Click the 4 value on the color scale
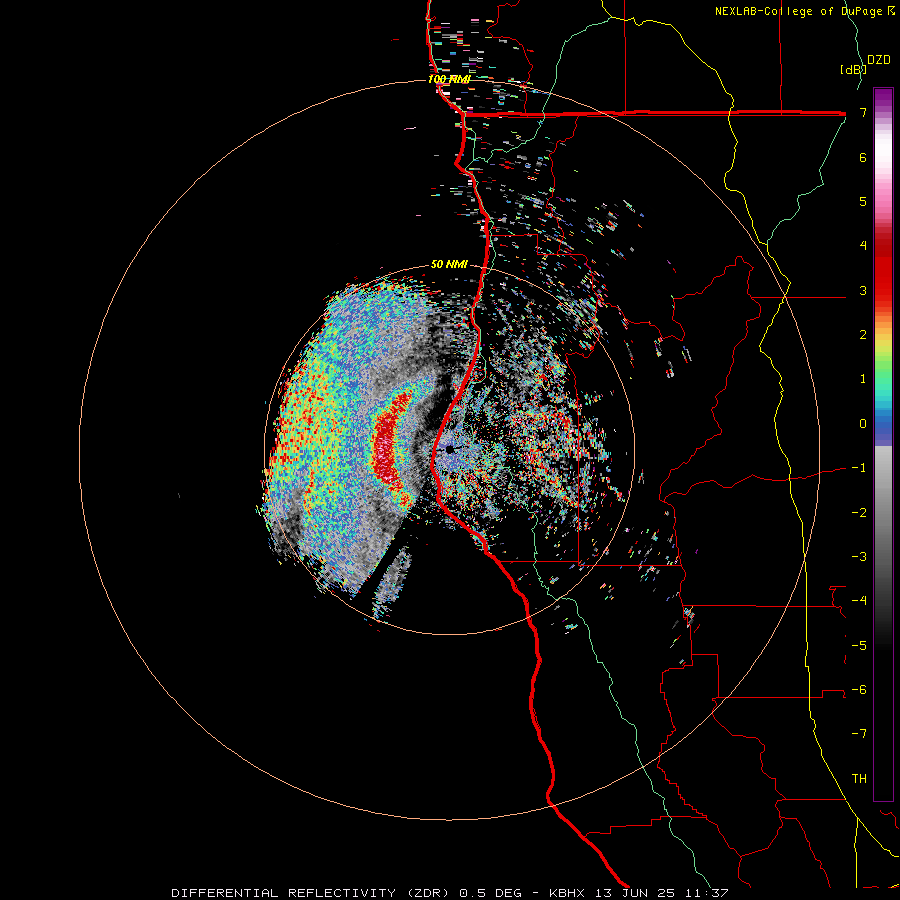The height and width of the screenshot is (900, 900). (863, 246)
